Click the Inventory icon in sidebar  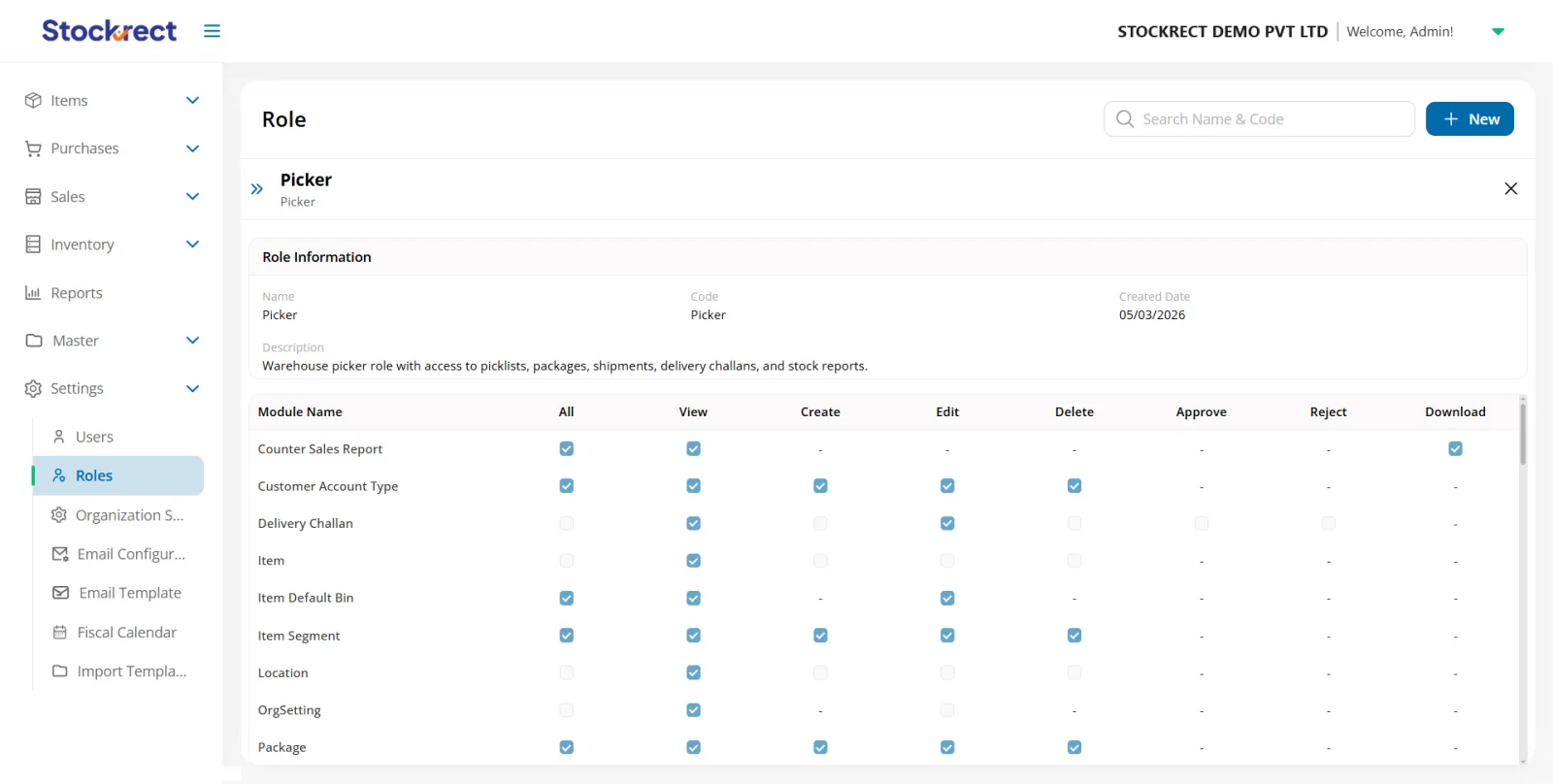tap(33, 245)
